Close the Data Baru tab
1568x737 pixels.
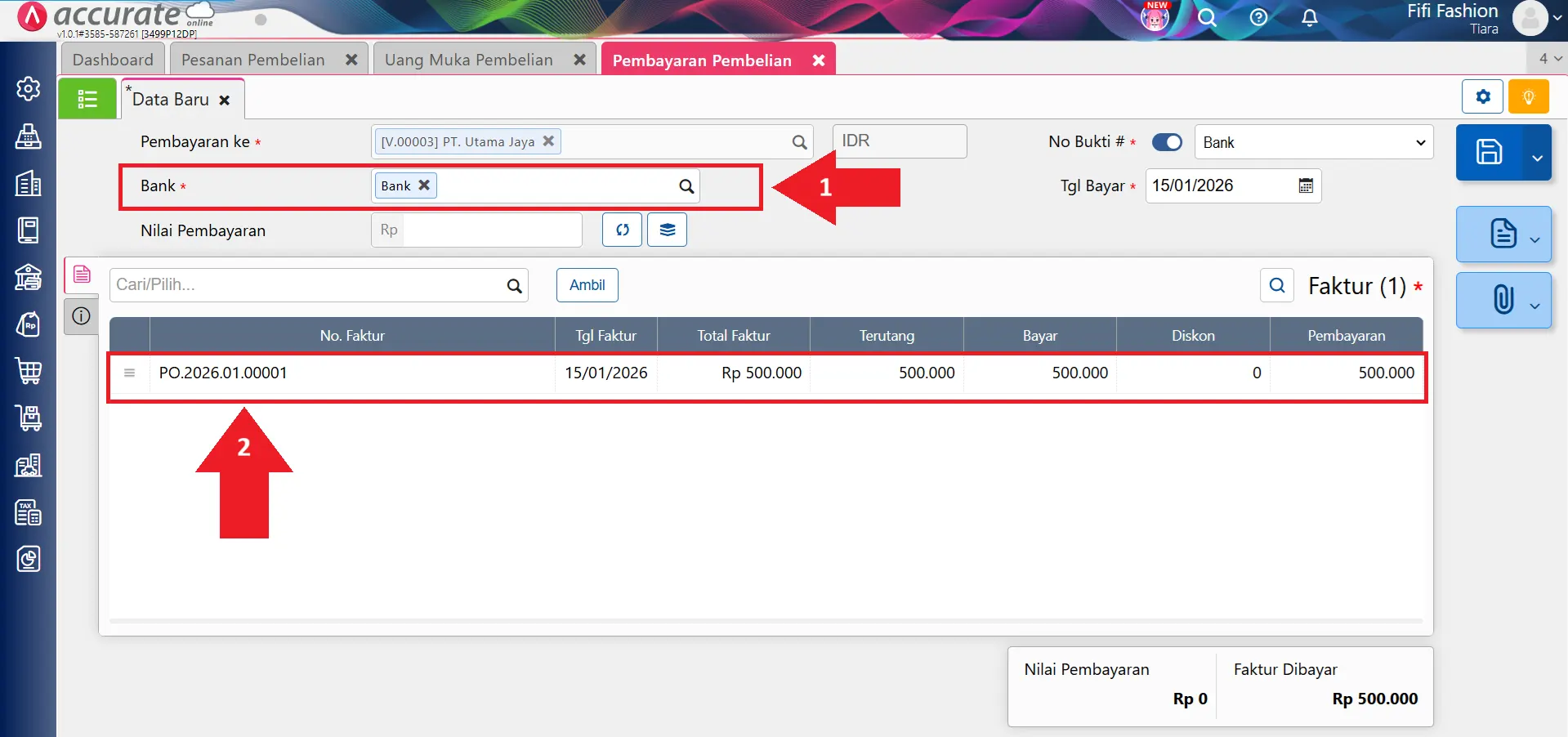click(225, 100)
